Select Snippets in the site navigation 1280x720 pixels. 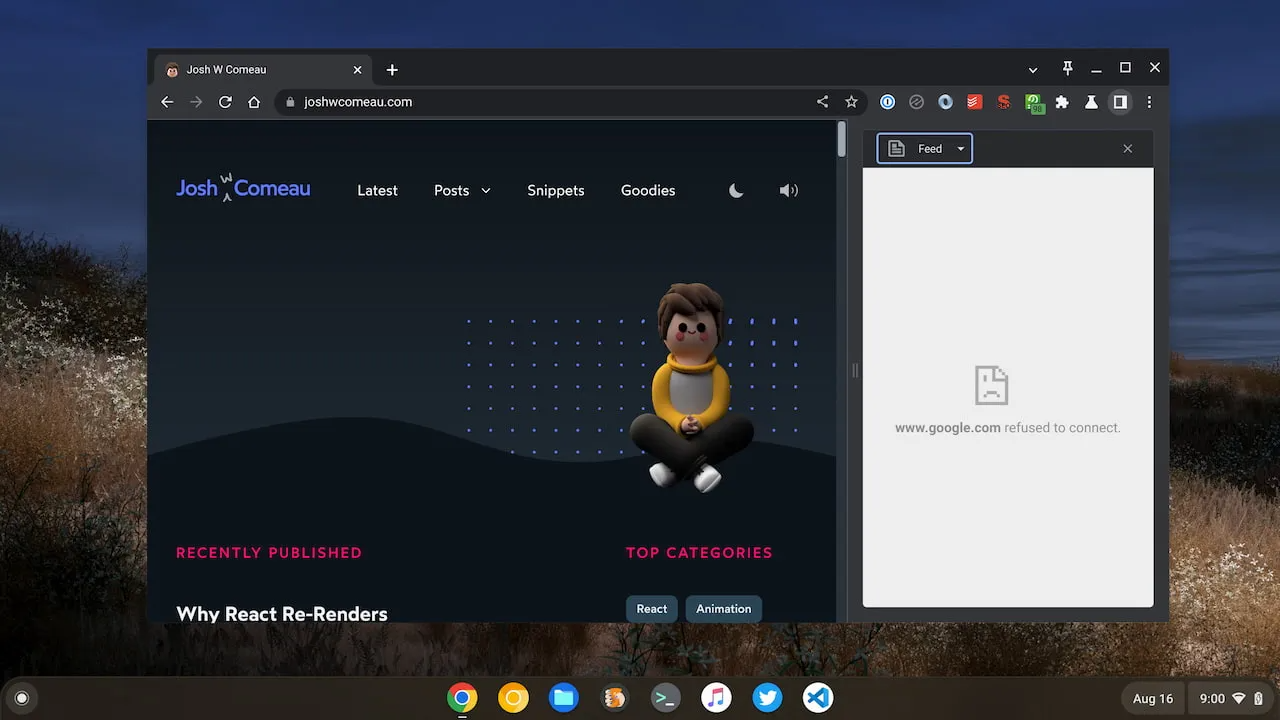556,190
